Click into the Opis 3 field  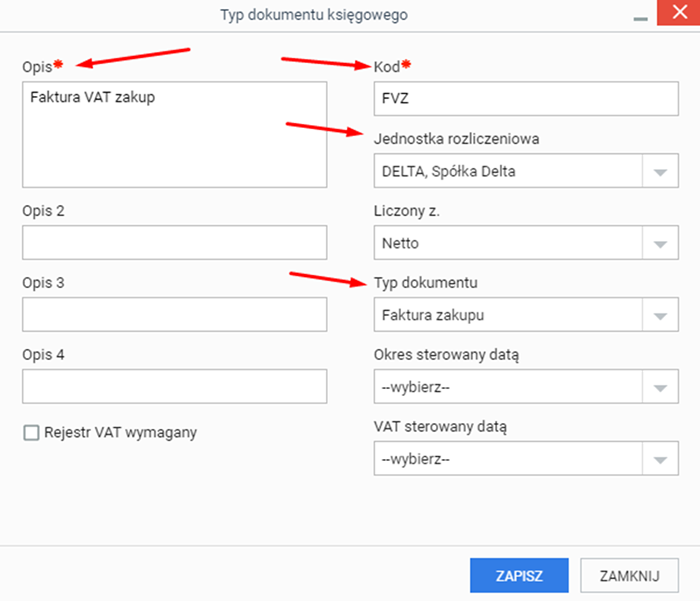(x=175, y=314)
